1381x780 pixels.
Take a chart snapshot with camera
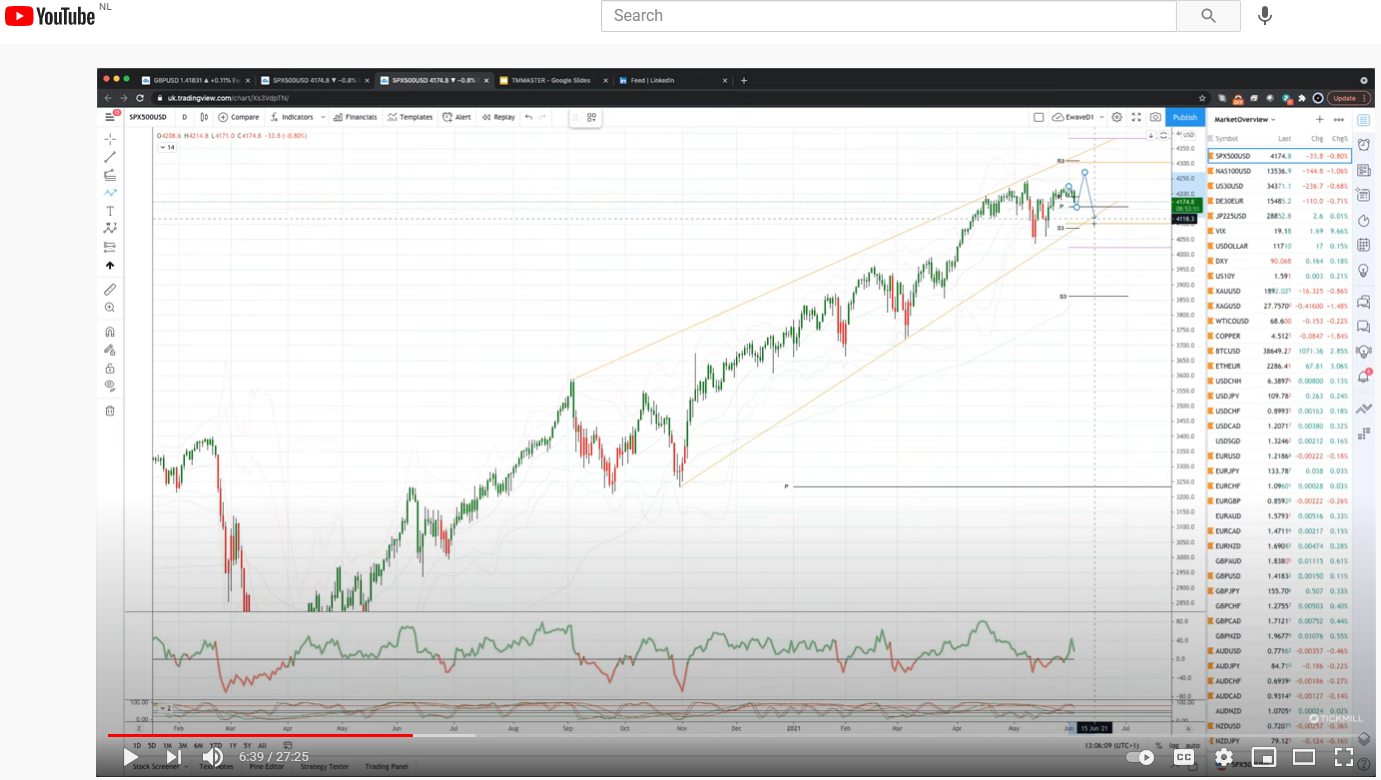click(x=1155, y=117)
